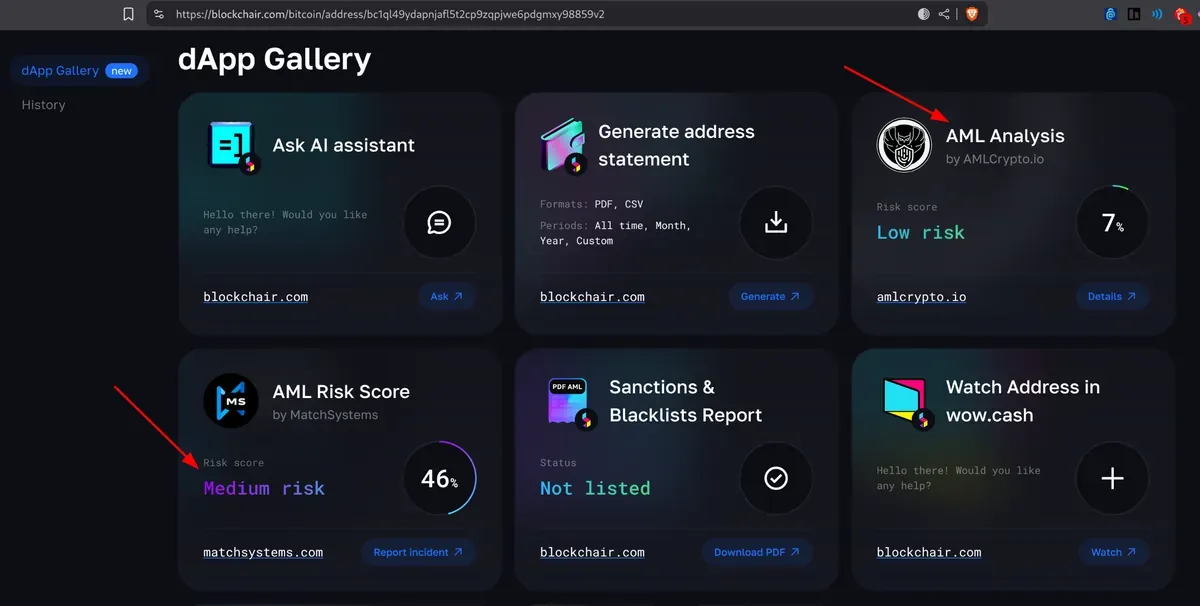The image size is (1200, 606).
Task: Click the 'Generate address statement' card title
Action: tap(677, 145)
